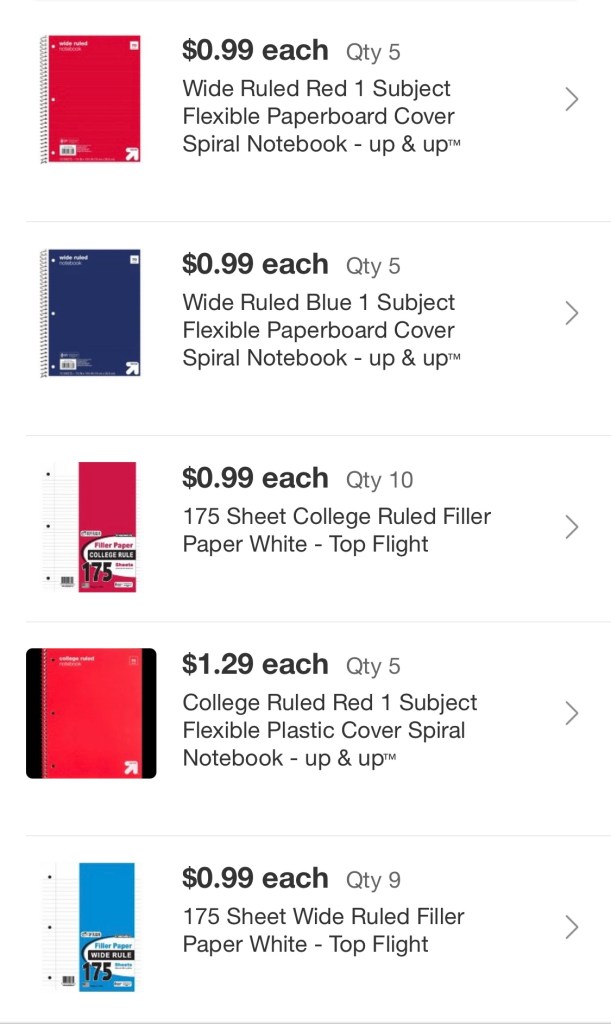Open Wide Ruled Red 1 Subject notebook title
The image size is (611, 1024).
pyautogui.click(x=318, y=116)
